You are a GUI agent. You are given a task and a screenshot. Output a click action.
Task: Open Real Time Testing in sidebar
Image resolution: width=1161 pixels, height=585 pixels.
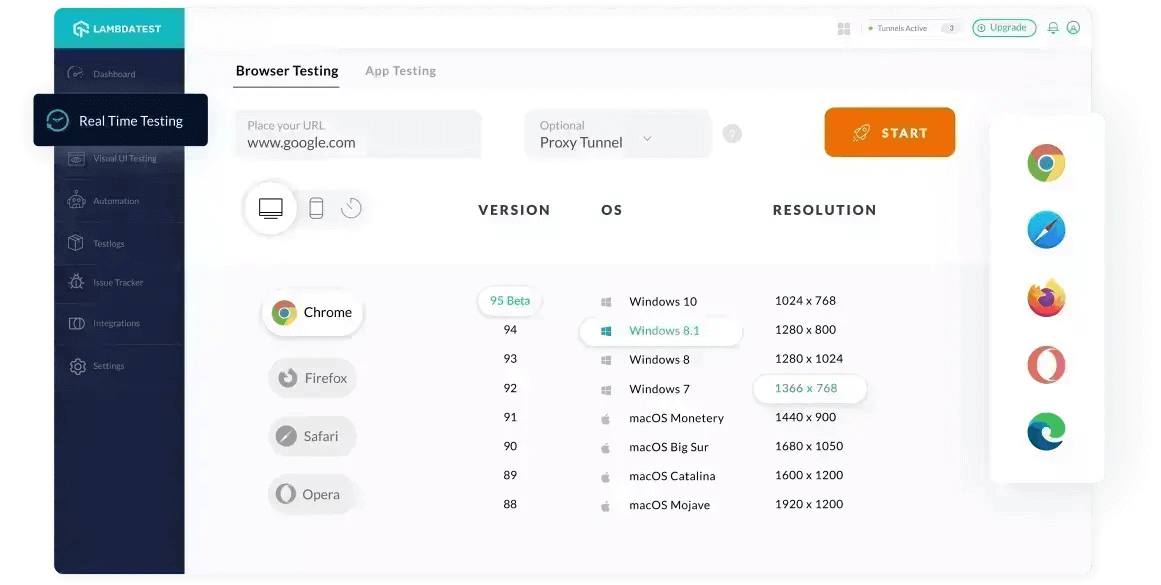pyautogui.click(x=120, y=121)
